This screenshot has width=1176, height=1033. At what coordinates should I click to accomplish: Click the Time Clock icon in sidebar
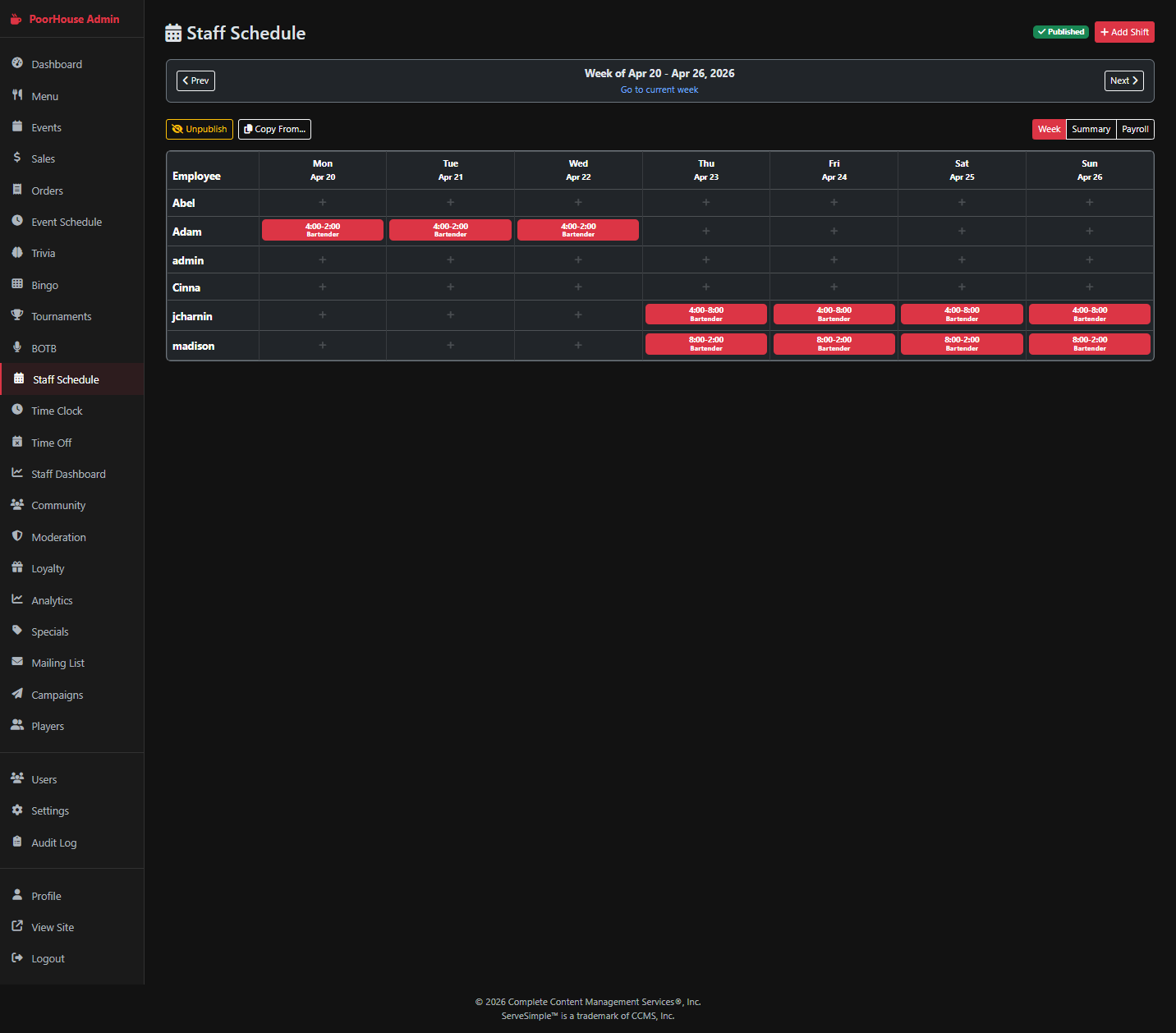[x=17, y=410]
